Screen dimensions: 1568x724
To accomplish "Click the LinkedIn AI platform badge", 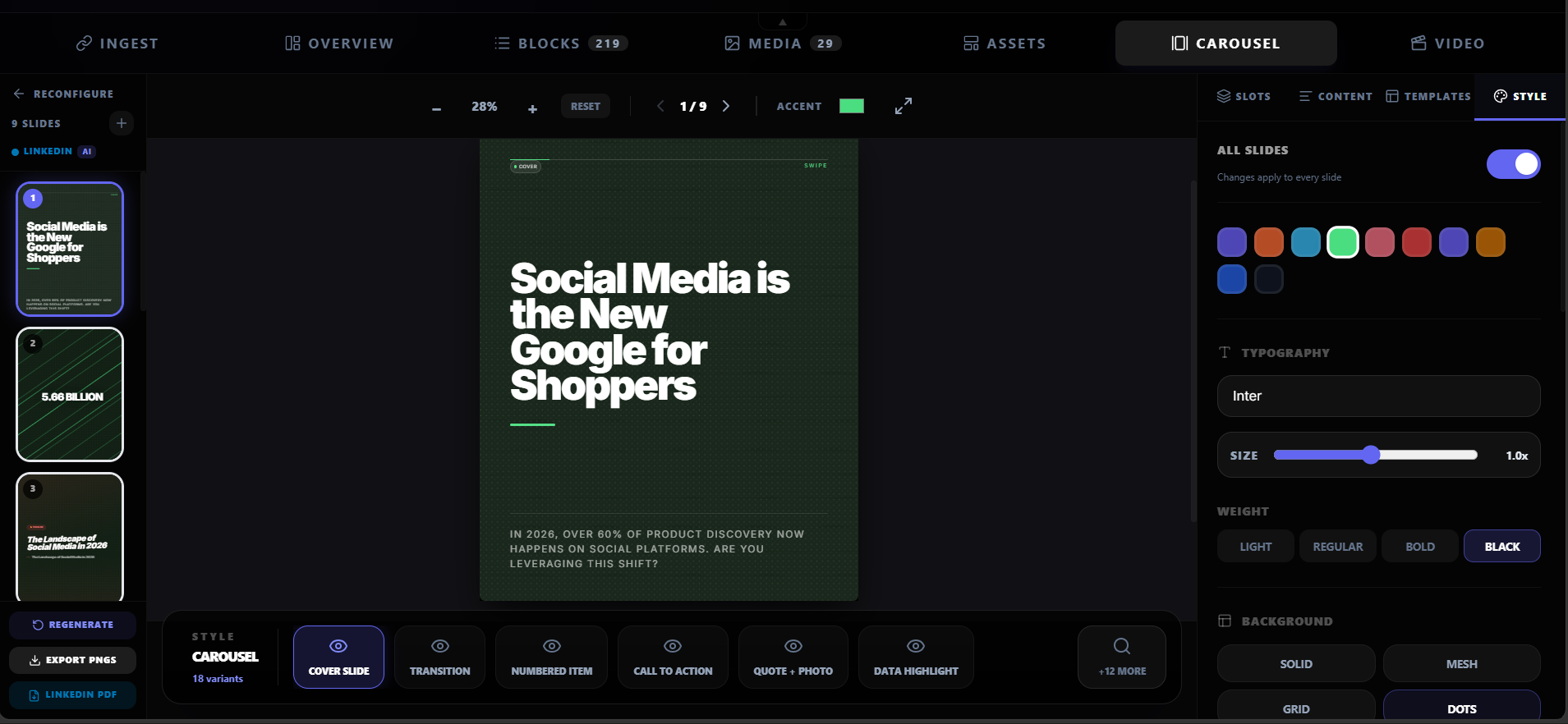I will tap(54, 151).
